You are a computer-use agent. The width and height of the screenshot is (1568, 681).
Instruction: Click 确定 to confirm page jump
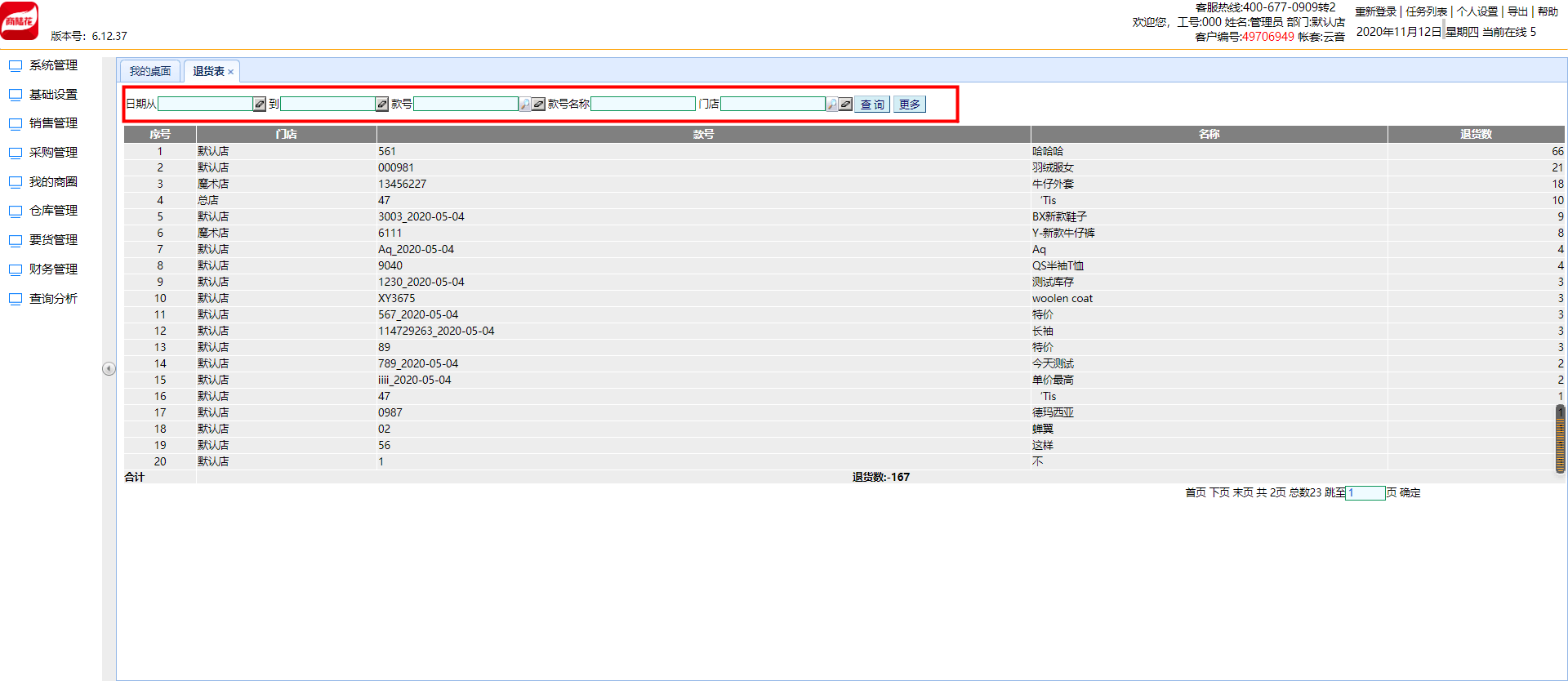(1410, 492)
